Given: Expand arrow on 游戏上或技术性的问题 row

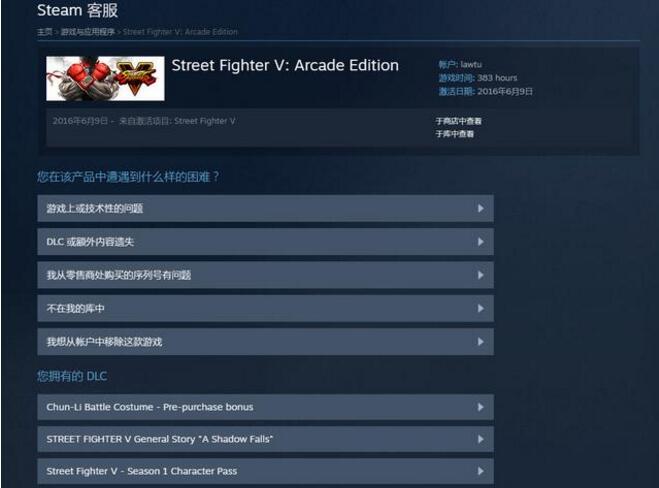Looking at the screenshot, I should 480,208.
